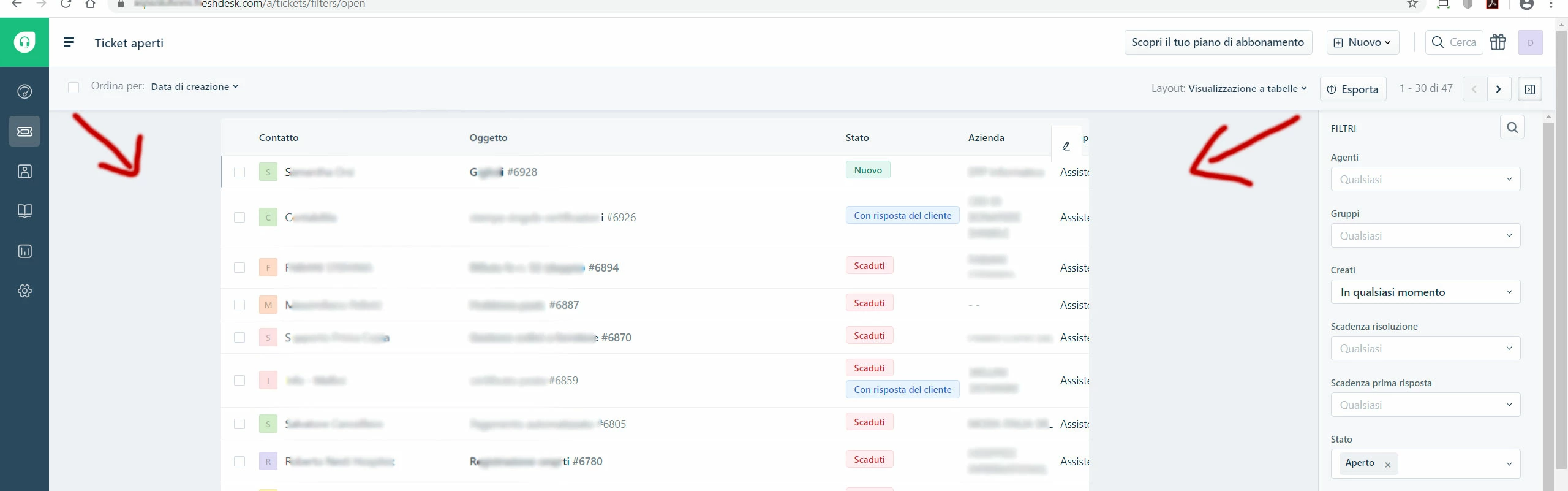The width and height of the screenshot is (1568, 491).
Task: Select checkbox for ticket #6859
Action: (x=239, y=380)
